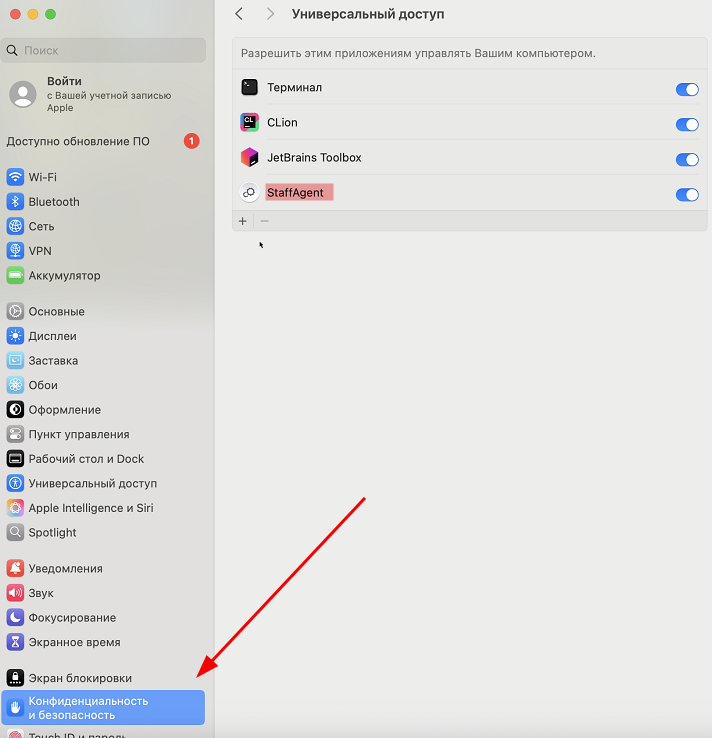Toggle JetBrains Toolbox accessibility permission

(687, 159)
